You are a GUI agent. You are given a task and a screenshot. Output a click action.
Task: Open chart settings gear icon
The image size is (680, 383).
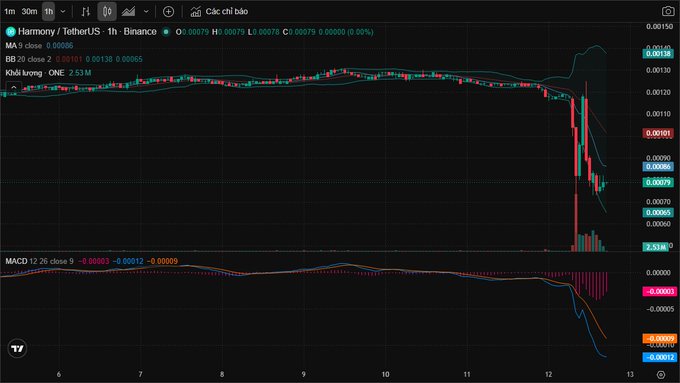660,374
